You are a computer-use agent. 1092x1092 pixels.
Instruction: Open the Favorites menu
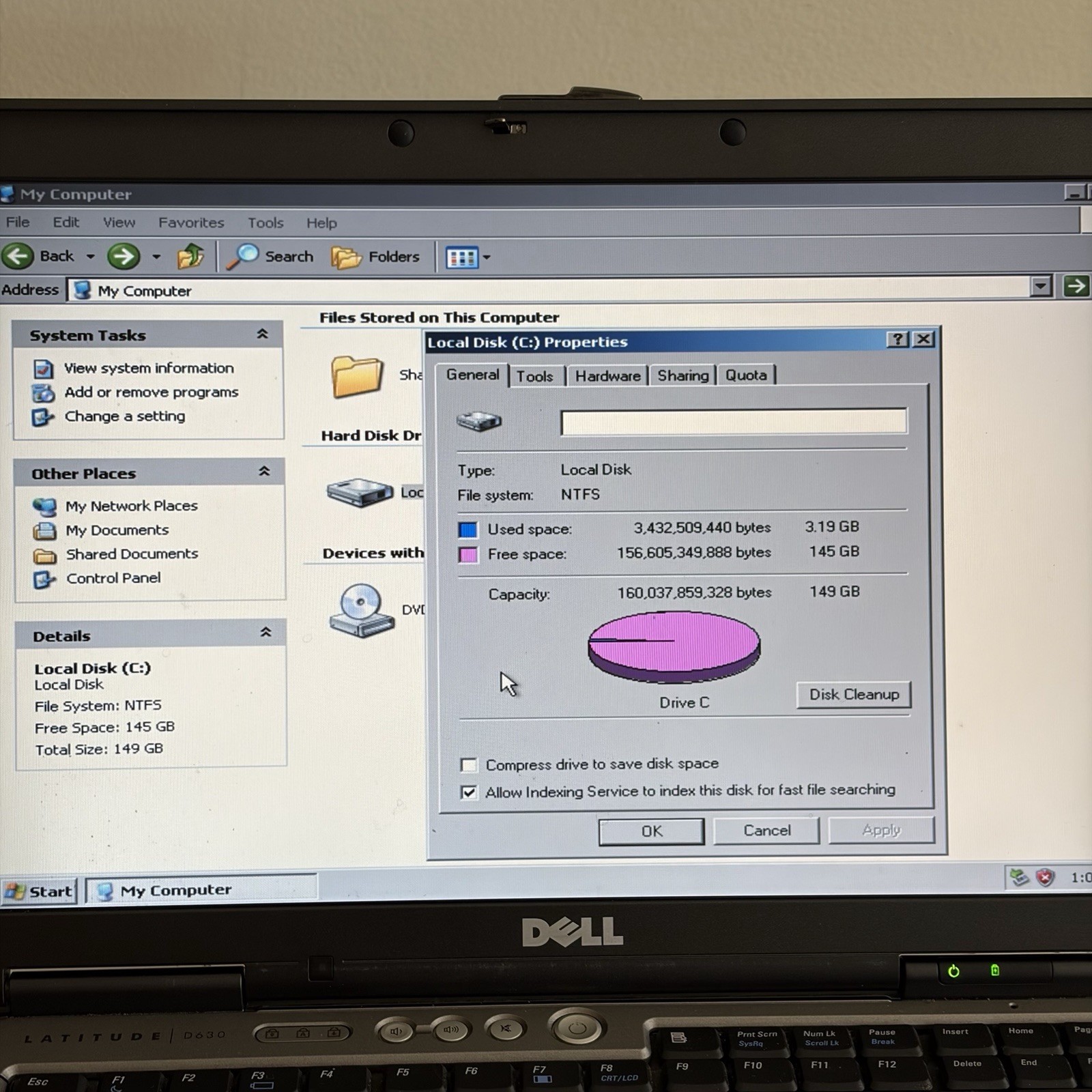click(x=191, y=222)
